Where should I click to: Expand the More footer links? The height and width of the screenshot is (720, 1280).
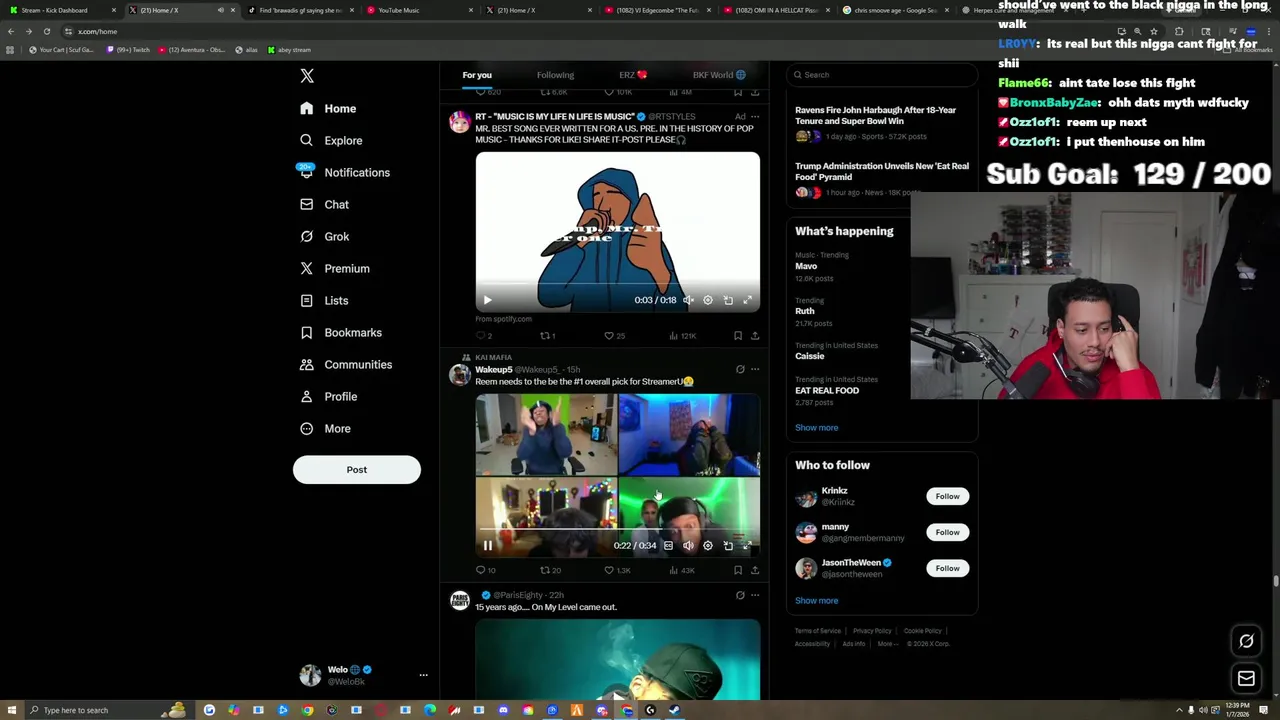(886, 644)
